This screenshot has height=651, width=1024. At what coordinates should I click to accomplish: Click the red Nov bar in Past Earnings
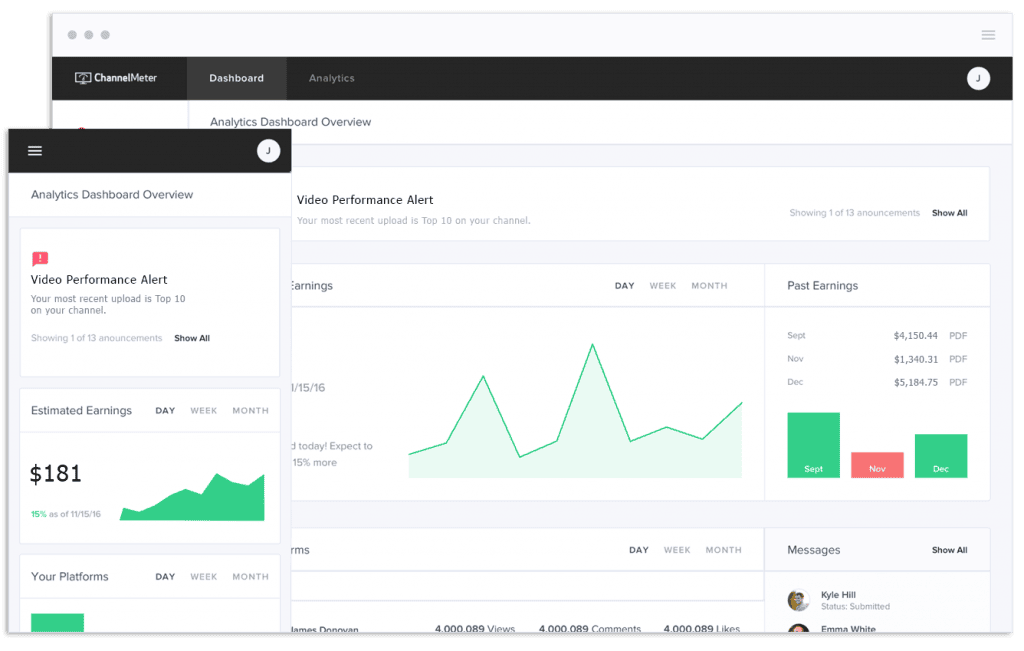point(877,465)
